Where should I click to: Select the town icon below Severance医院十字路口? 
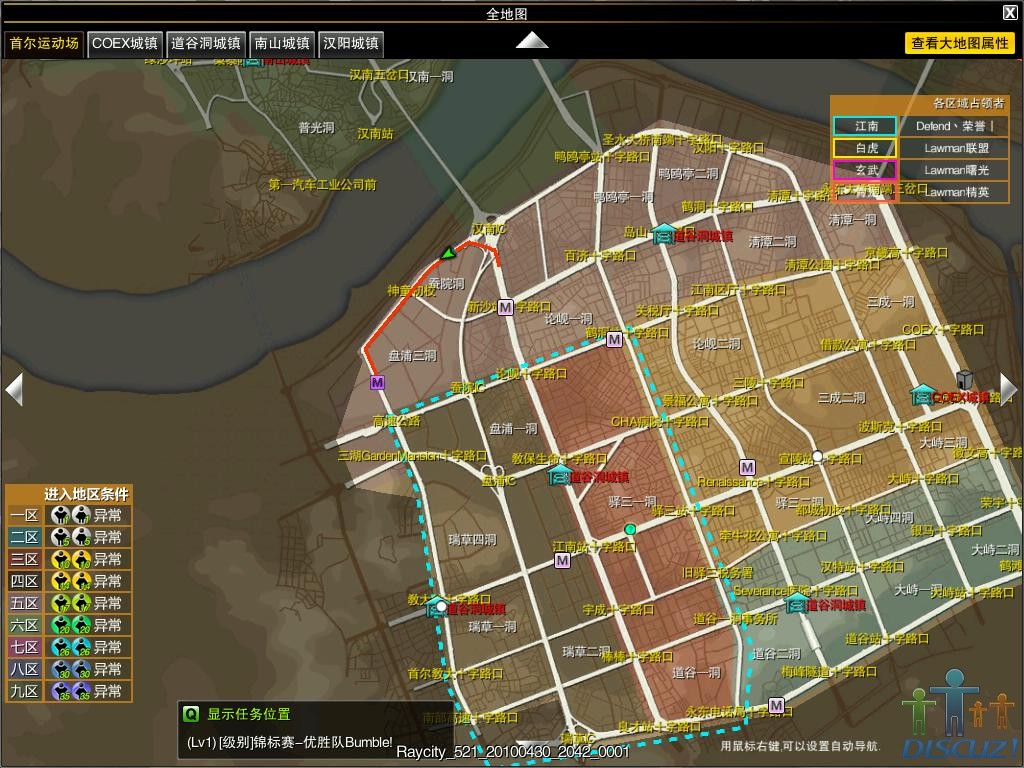[795, 602]
